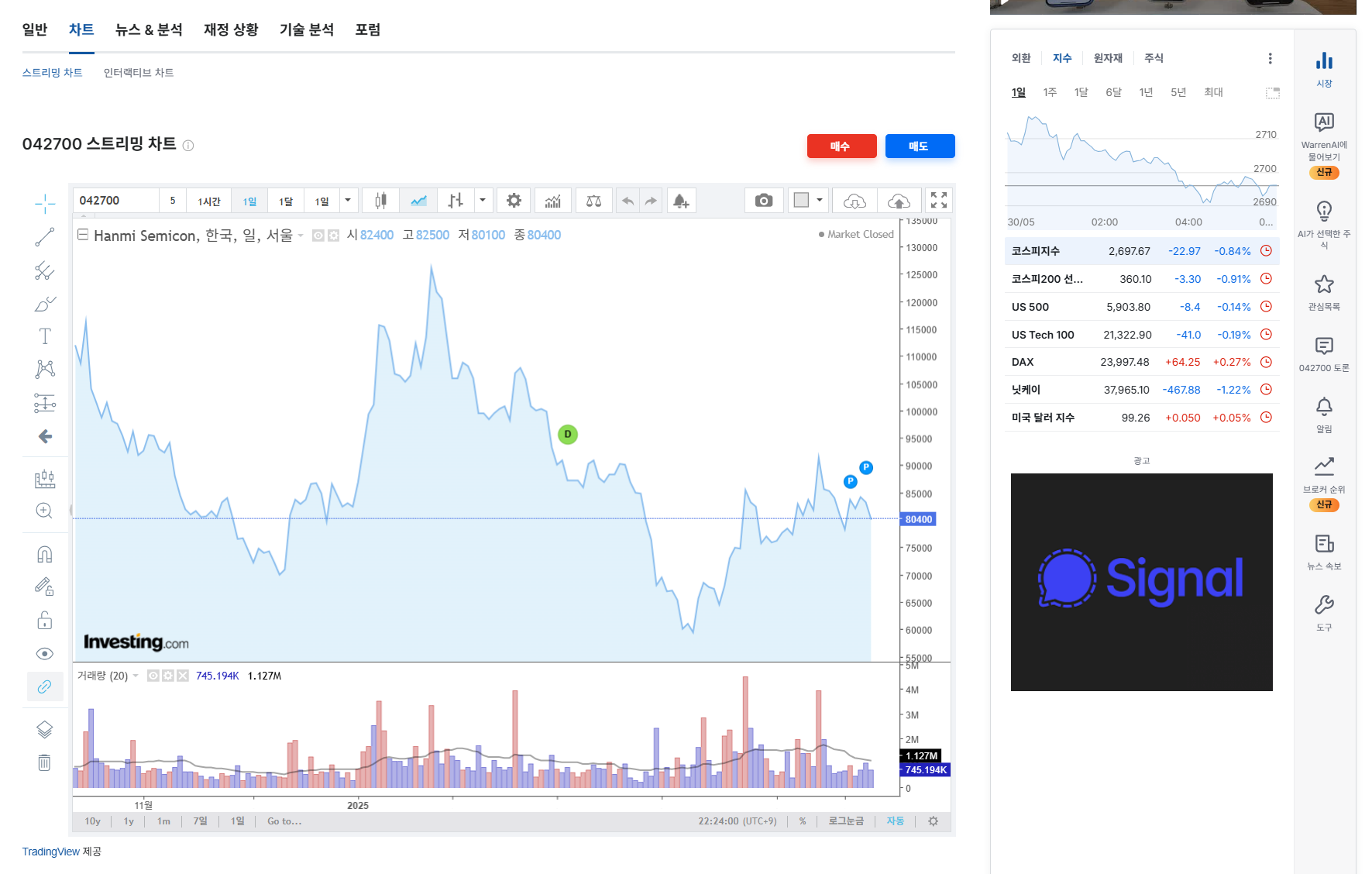Expand the chart type dropdown arrow
This screenshot has height=874, width=1372.
coord(483,200)
